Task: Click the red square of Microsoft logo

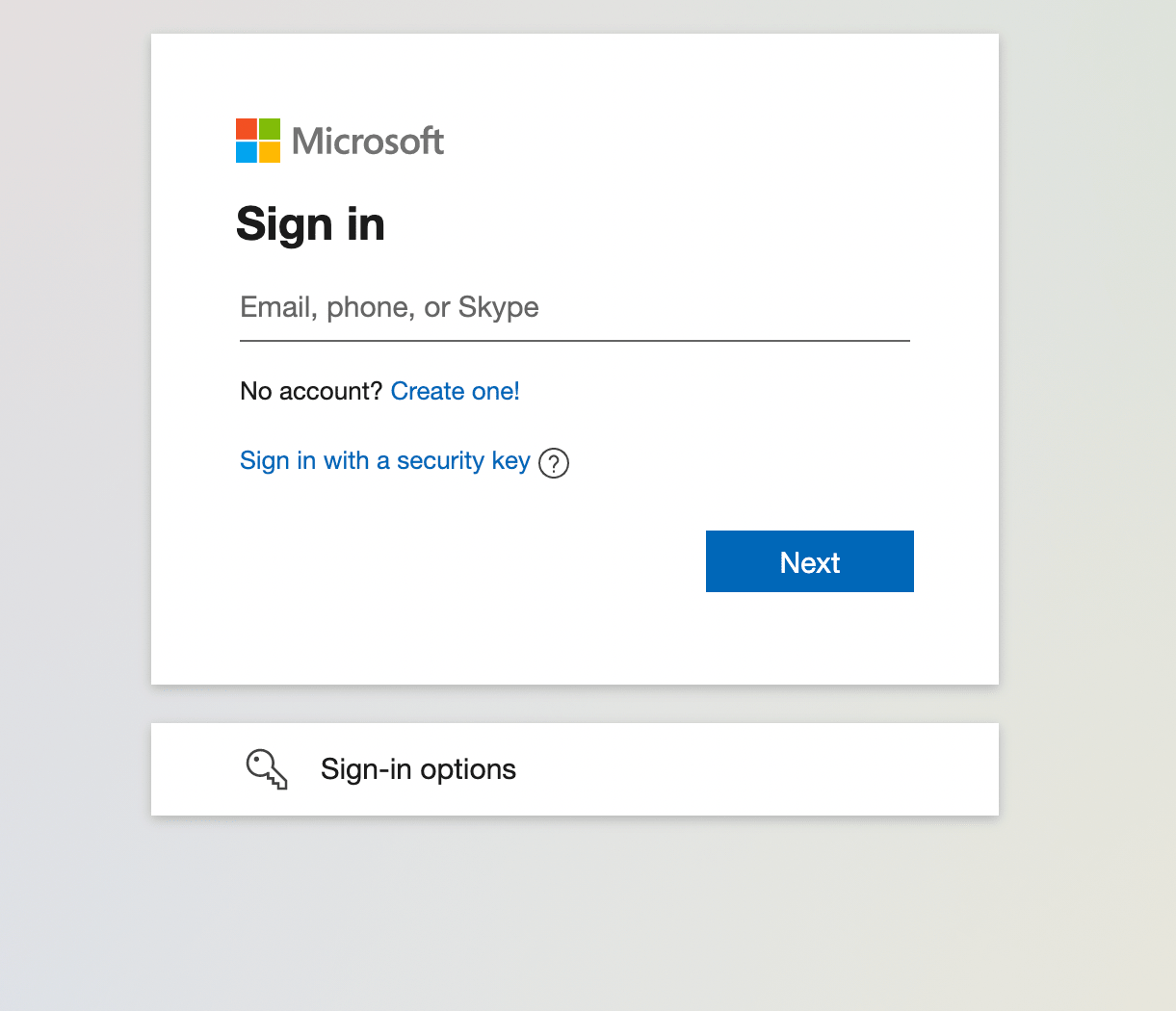Action: click(247, 129)
